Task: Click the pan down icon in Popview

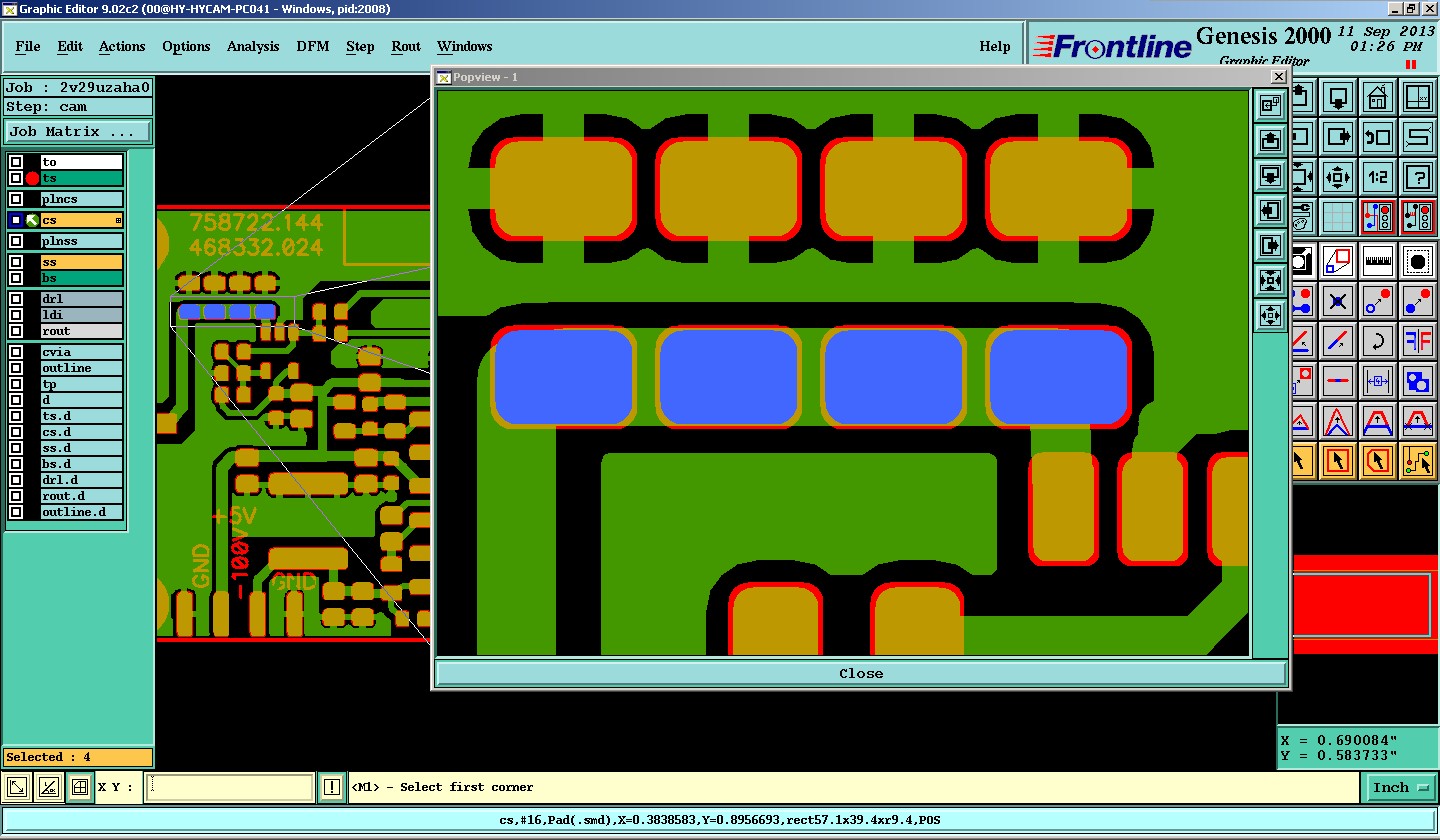Action: (x=1270, y=175)
